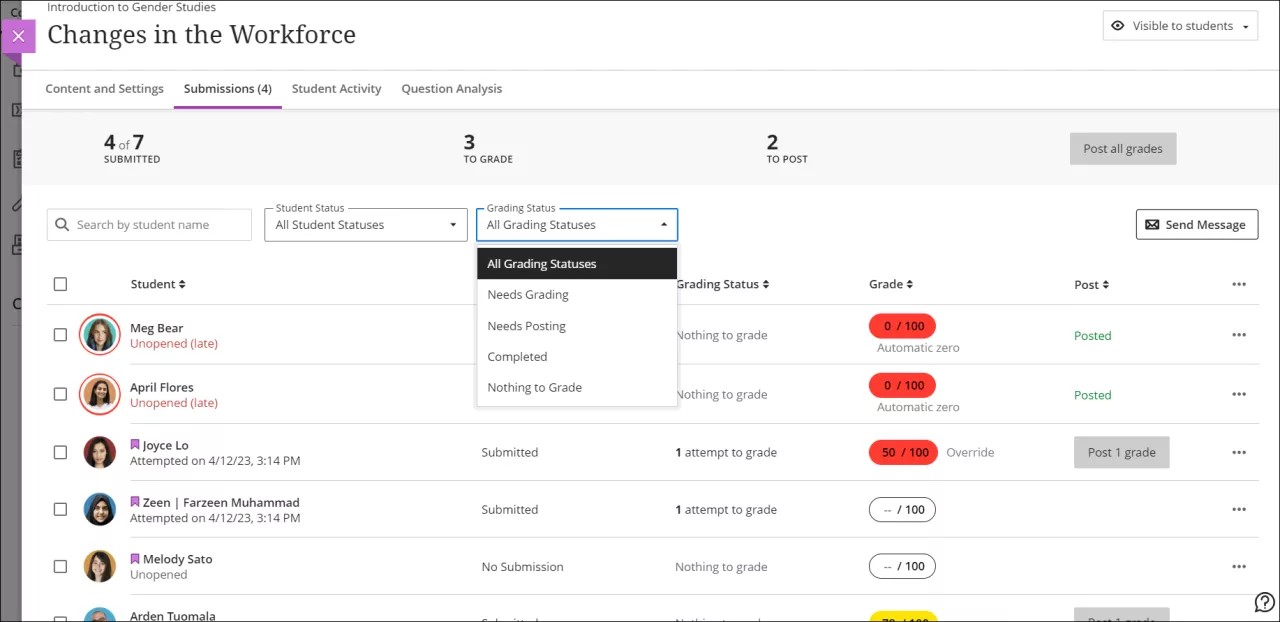This screenshot has width=1280, height=622.
Task: Select the checkbox next to Melody Sato
Action: (60, 565)
